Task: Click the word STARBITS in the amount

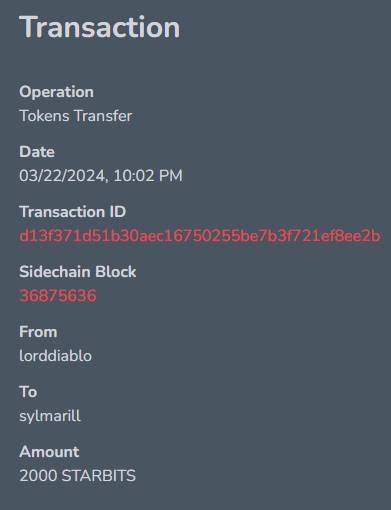Action: tap(99, 476)
